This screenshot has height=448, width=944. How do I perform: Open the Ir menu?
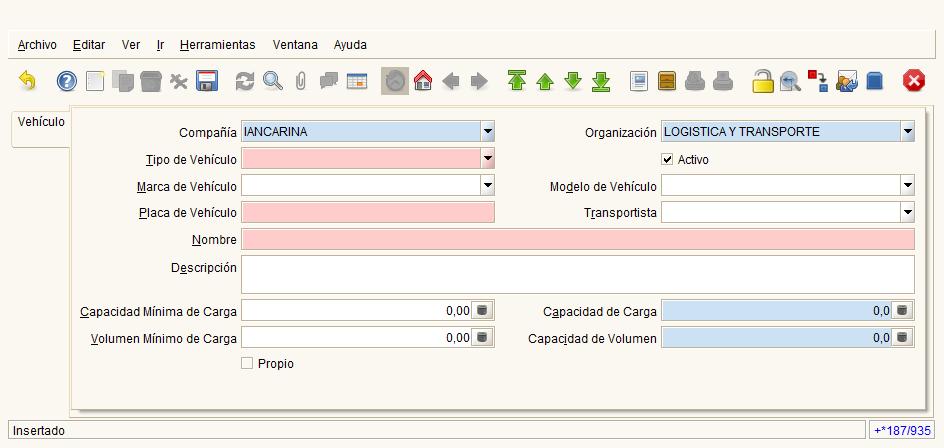click(x=160, y=45)
